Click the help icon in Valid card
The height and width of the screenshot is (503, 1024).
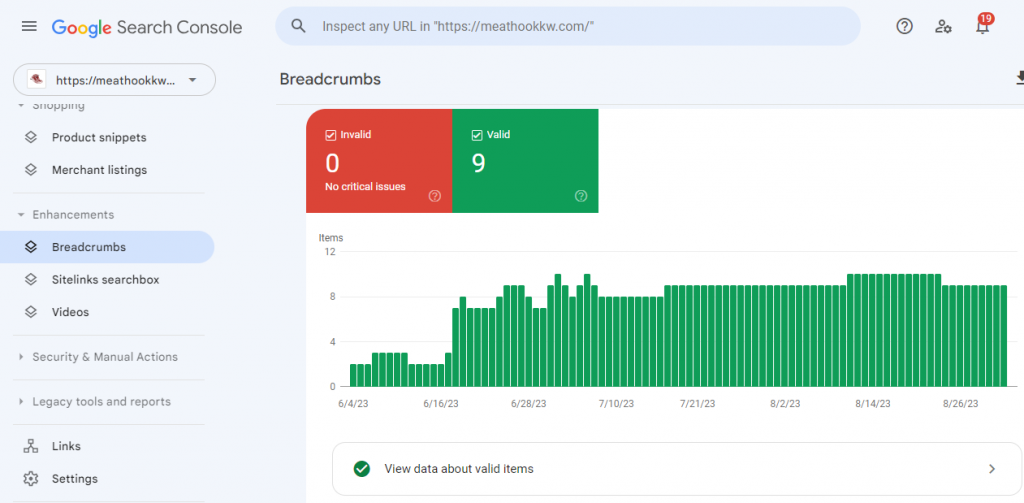tap(581, 196)
